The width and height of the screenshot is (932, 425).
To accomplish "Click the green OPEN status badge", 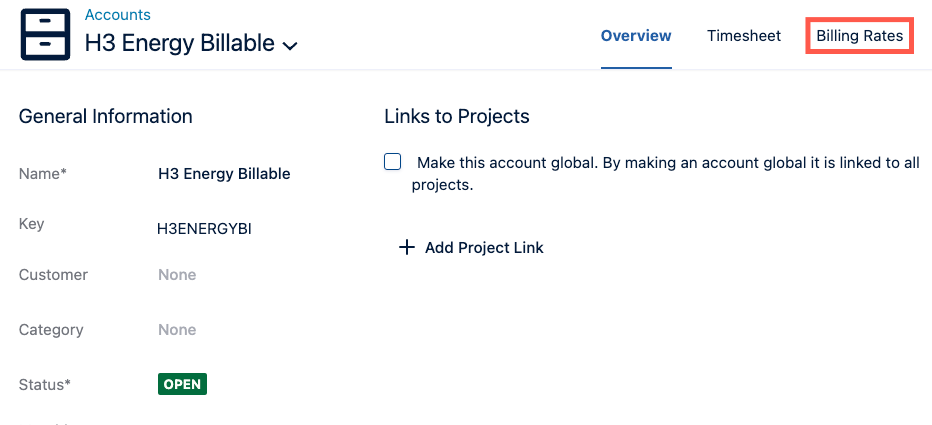I will [182, 384].
